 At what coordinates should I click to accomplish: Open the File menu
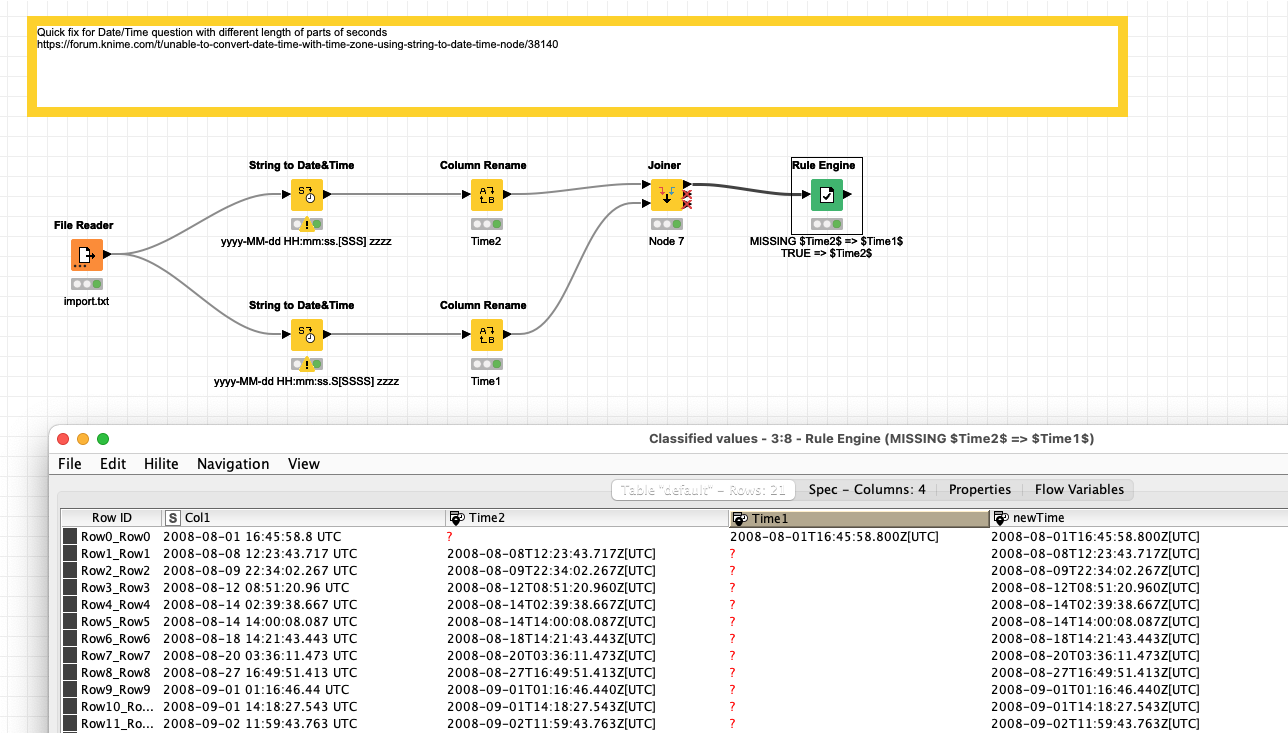[x=70, y=464]
